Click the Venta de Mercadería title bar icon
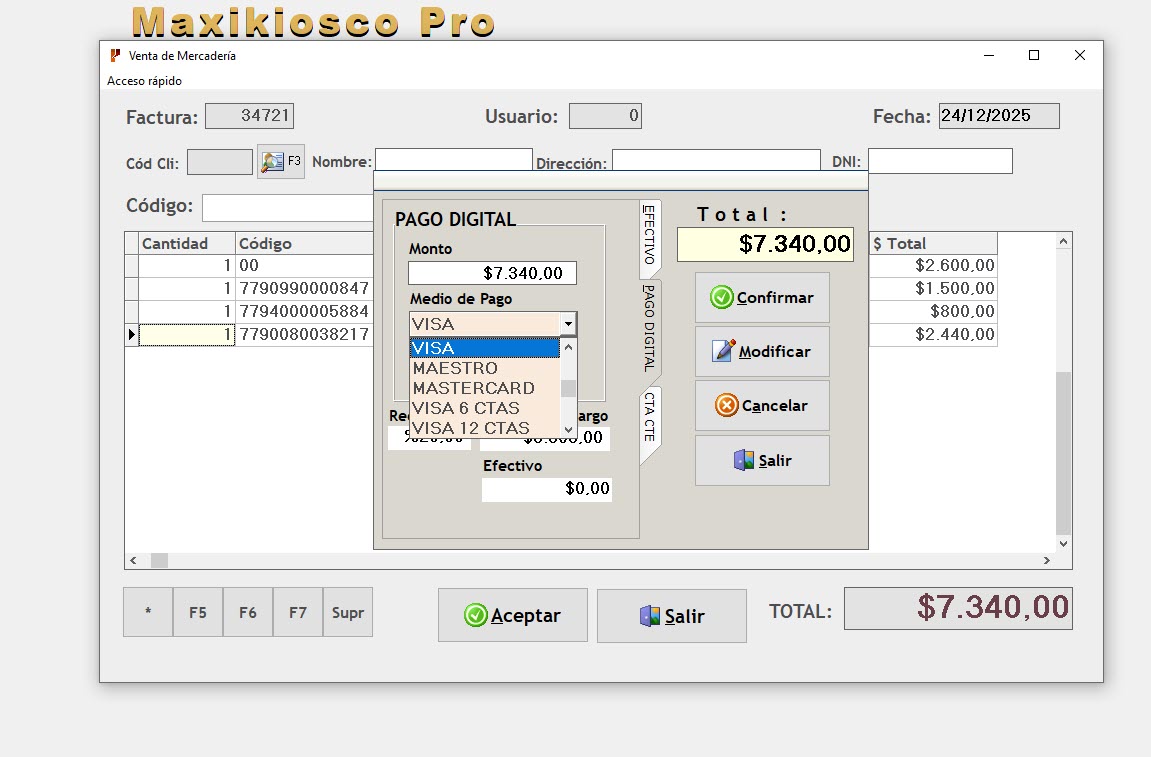The image size is (1151, 757). pos(113,56)
